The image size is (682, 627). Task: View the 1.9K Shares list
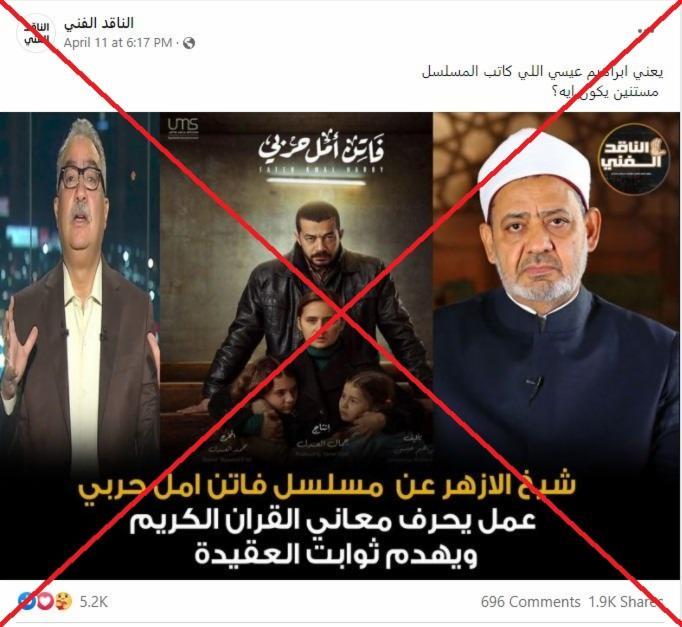click(x=625, y=602)
